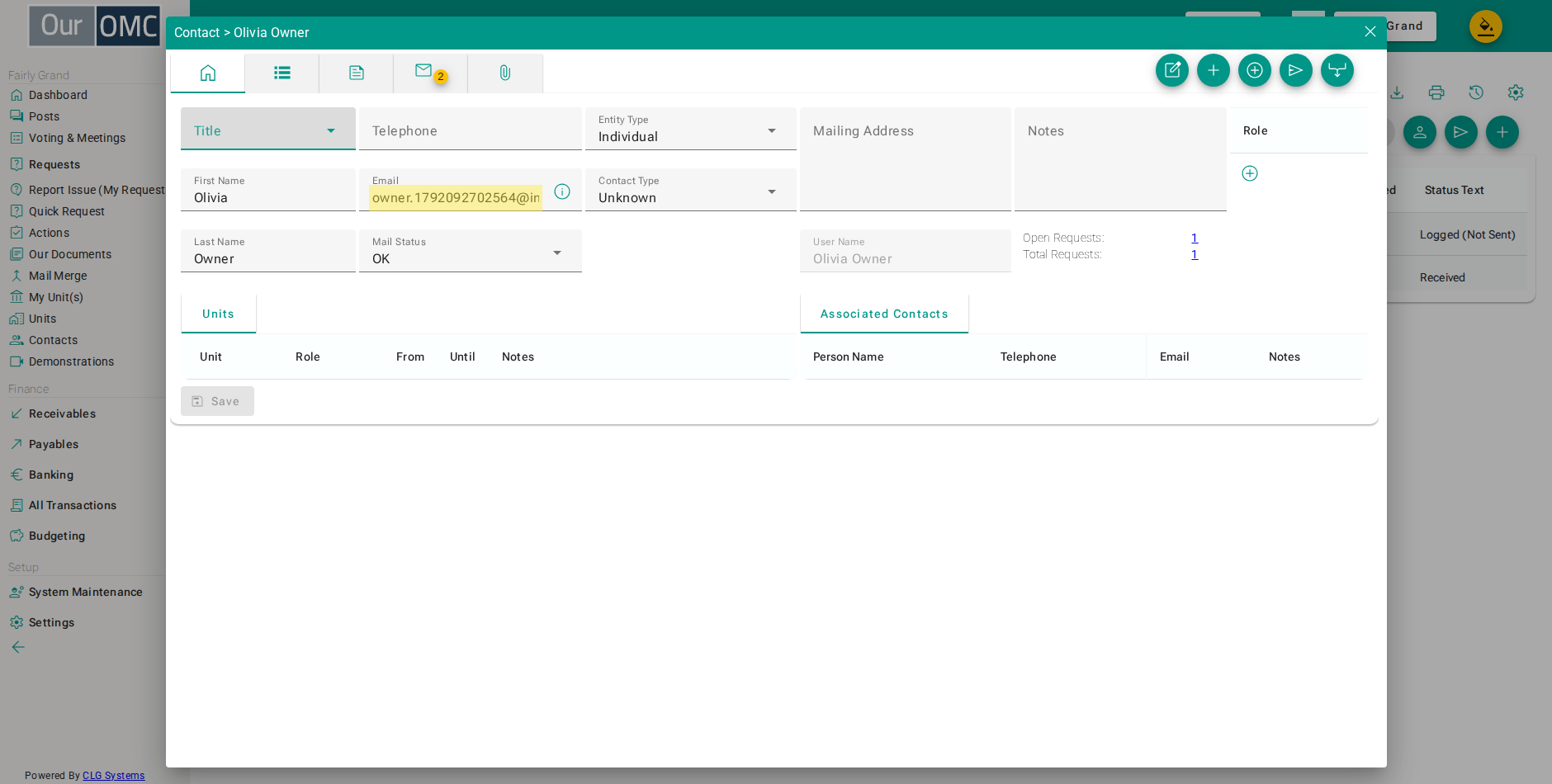
Task: Click the plain plus add button
Action: [x=1214, y=70]
